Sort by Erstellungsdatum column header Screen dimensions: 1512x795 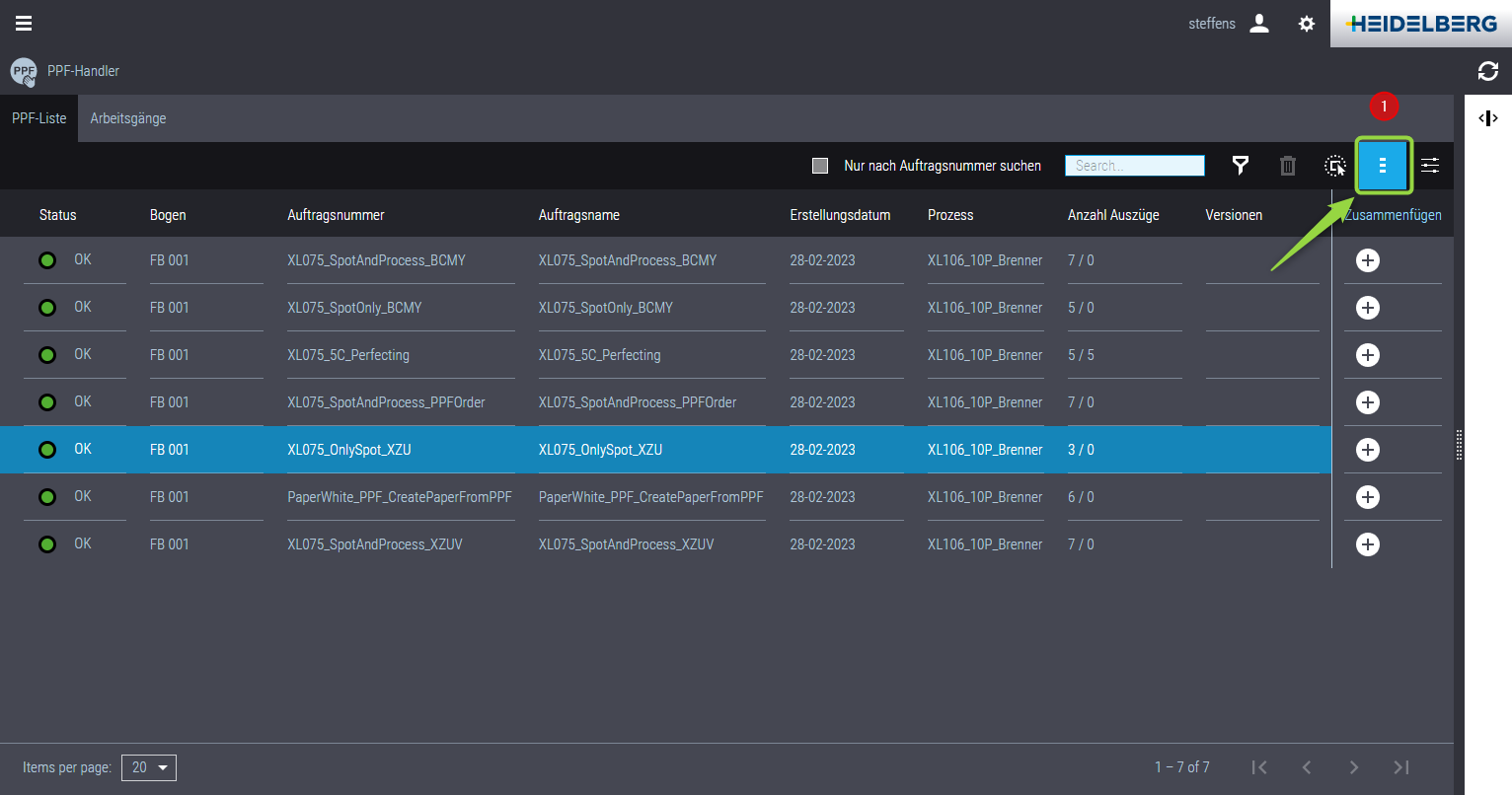point(840,215)
